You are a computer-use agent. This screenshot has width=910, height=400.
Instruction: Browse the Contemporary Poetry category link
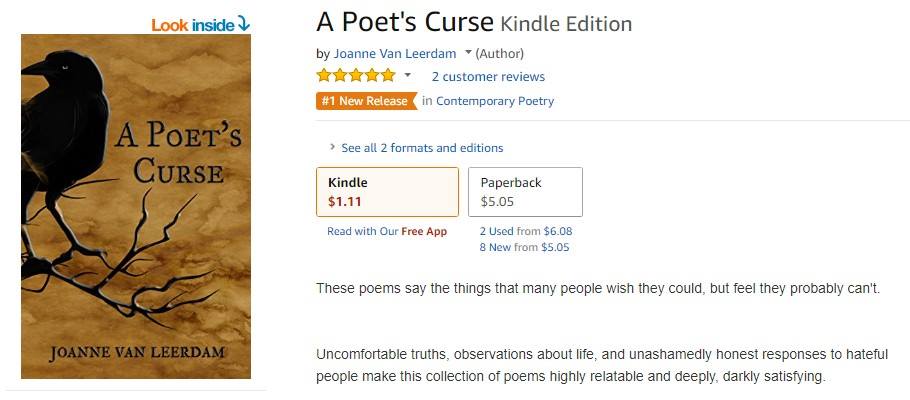pos(495,101)
